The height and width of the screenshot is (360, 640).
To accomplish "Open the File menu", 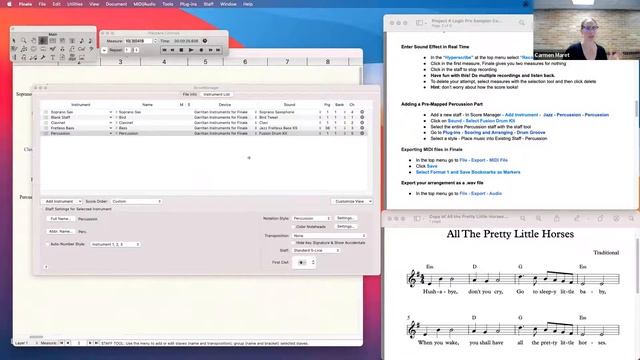I will point(42,4).
